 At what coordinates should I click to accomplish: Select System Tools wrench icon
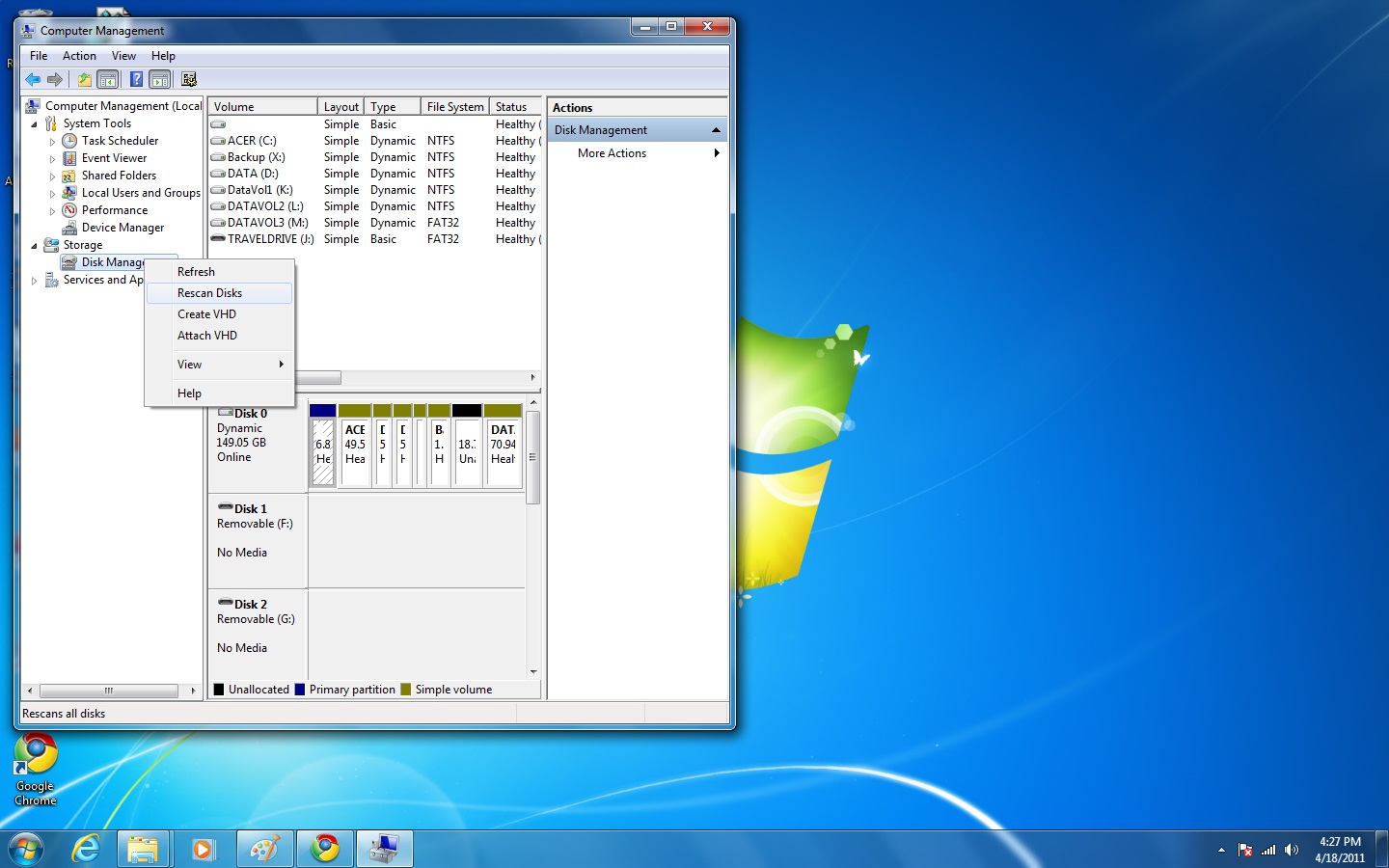tap(51, 123)
